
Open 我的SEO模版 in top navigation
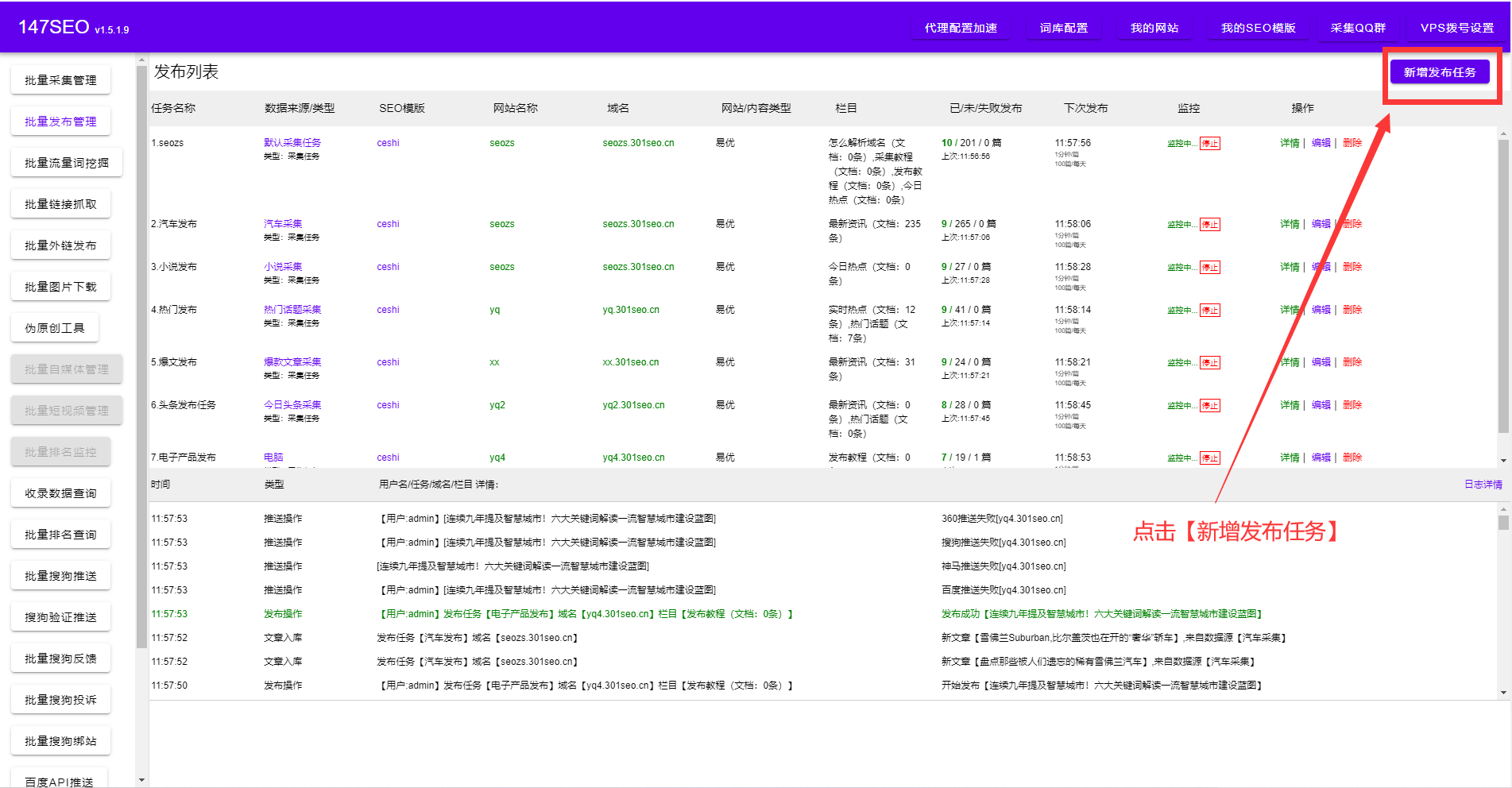coord(1258,28)
